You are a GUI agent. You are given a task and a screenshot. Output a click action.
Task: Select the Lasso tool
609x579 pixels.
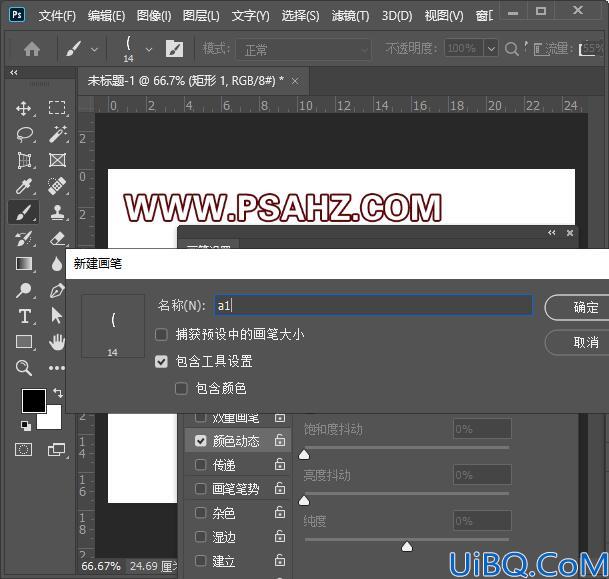point(25,134)
